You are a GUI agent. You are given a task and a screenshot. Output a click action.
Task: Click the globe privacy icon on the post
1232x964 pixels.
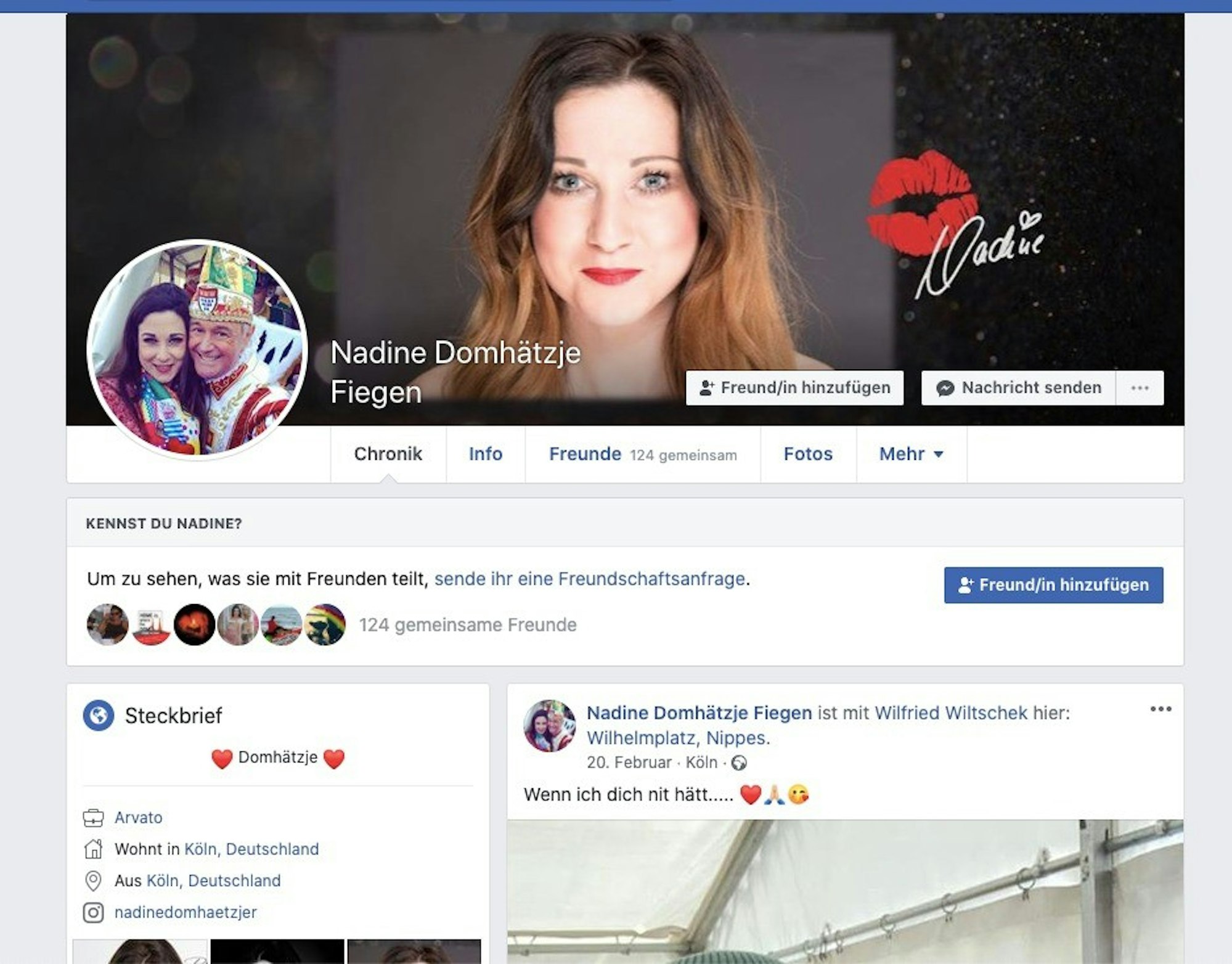pos(739,763)
